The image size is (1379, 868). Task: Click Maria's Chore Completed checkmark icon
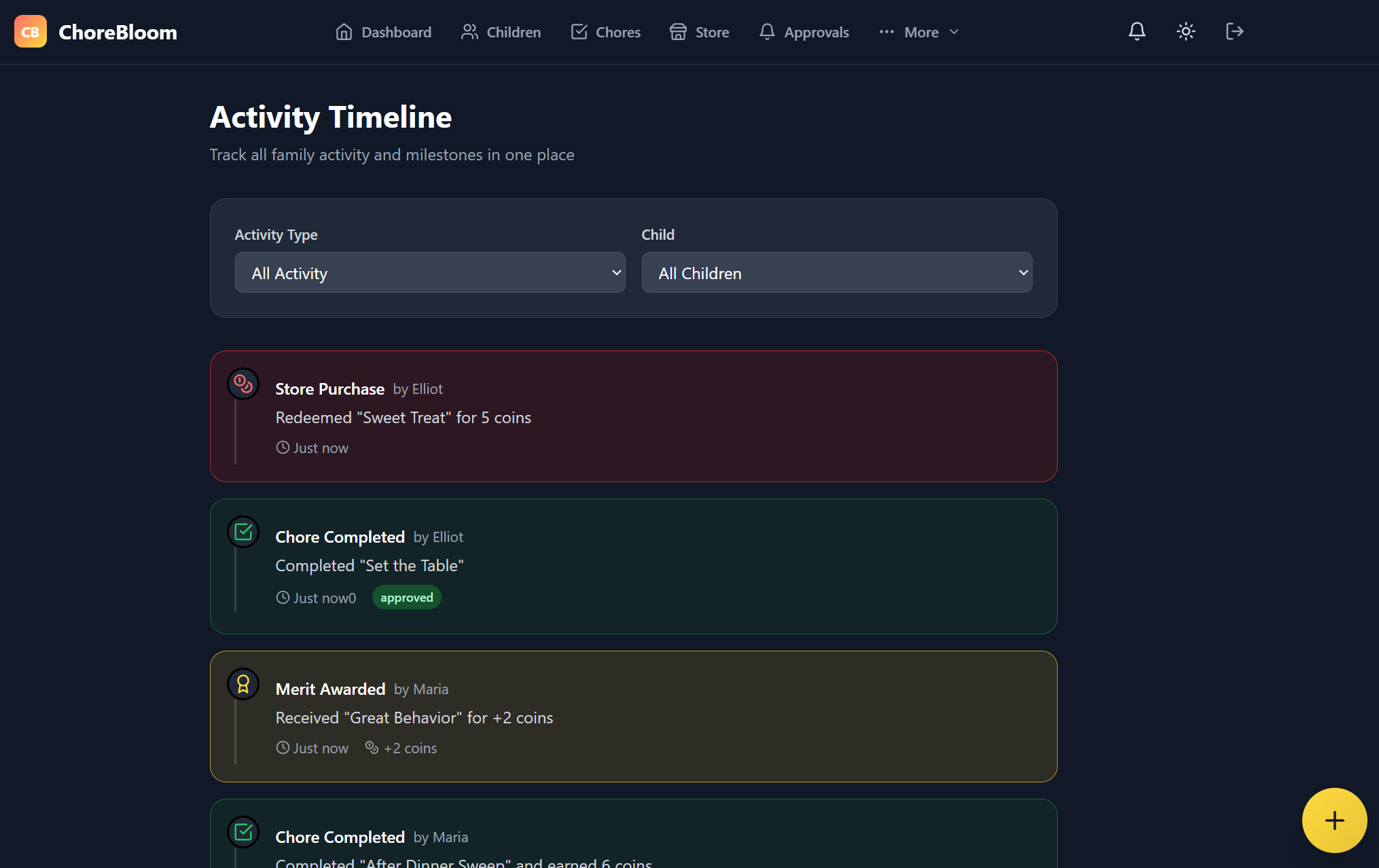click(243, 832)
